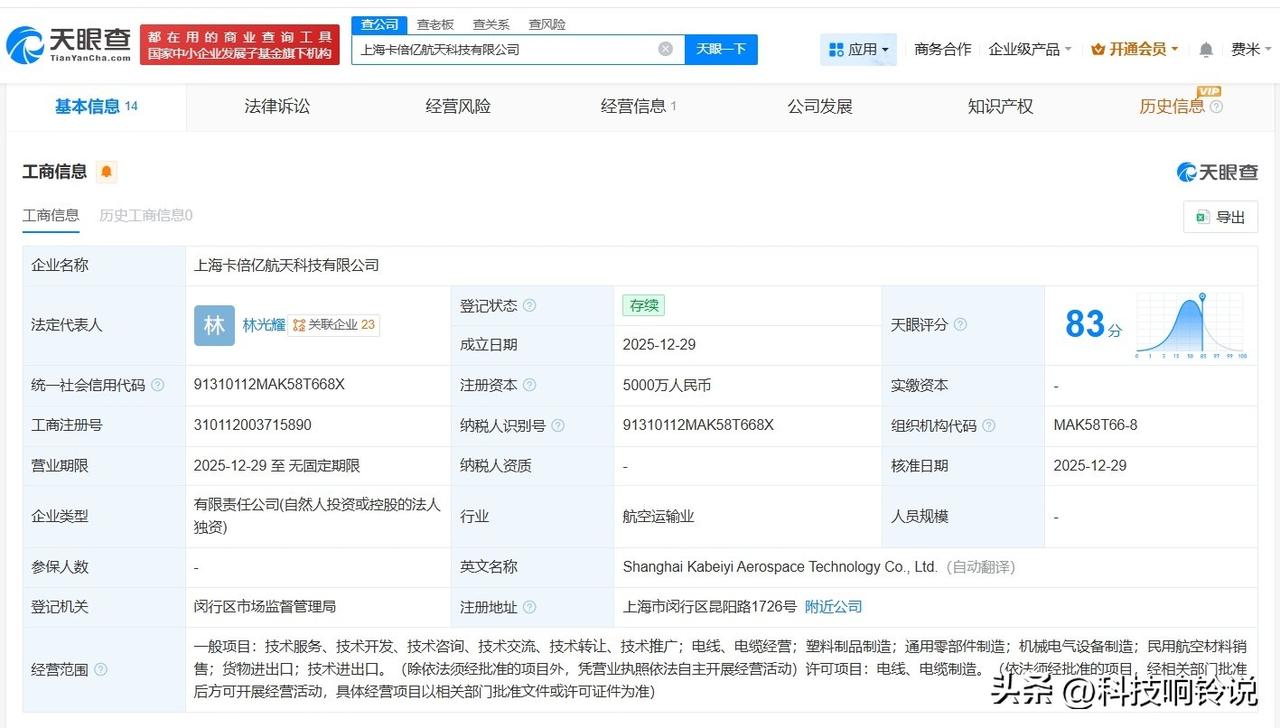
Task: Switch to the 知识产权 tab
Action: [1000, 106]
